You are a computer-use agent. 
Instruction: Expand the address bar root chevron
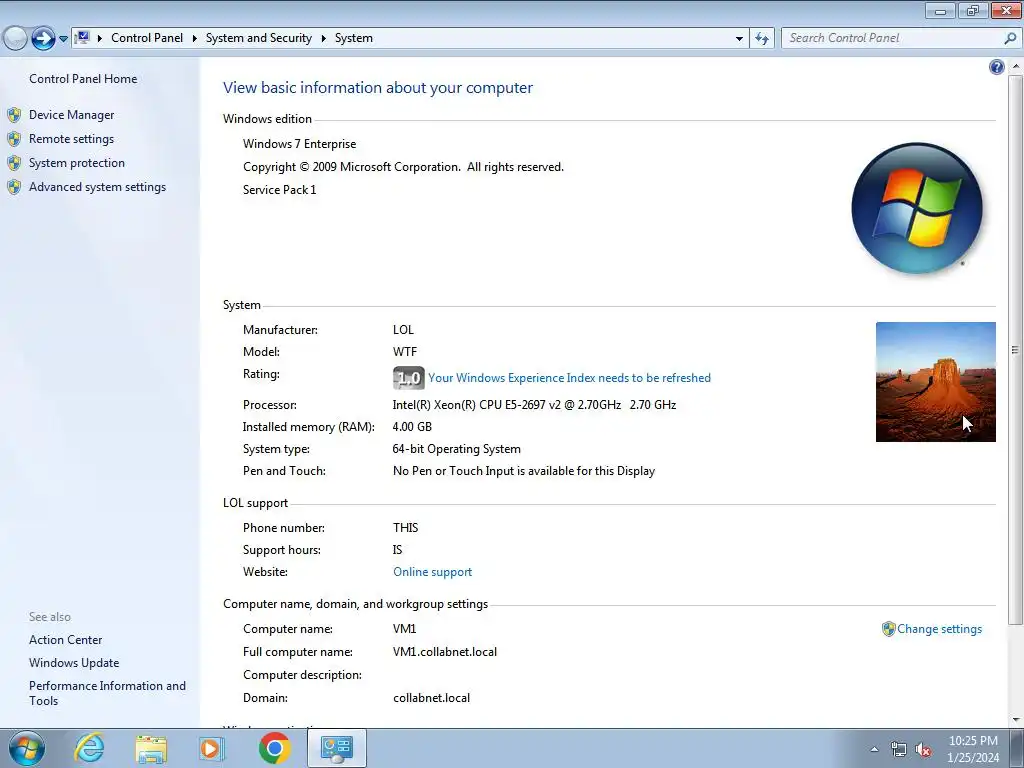click(x=100, y=38)
